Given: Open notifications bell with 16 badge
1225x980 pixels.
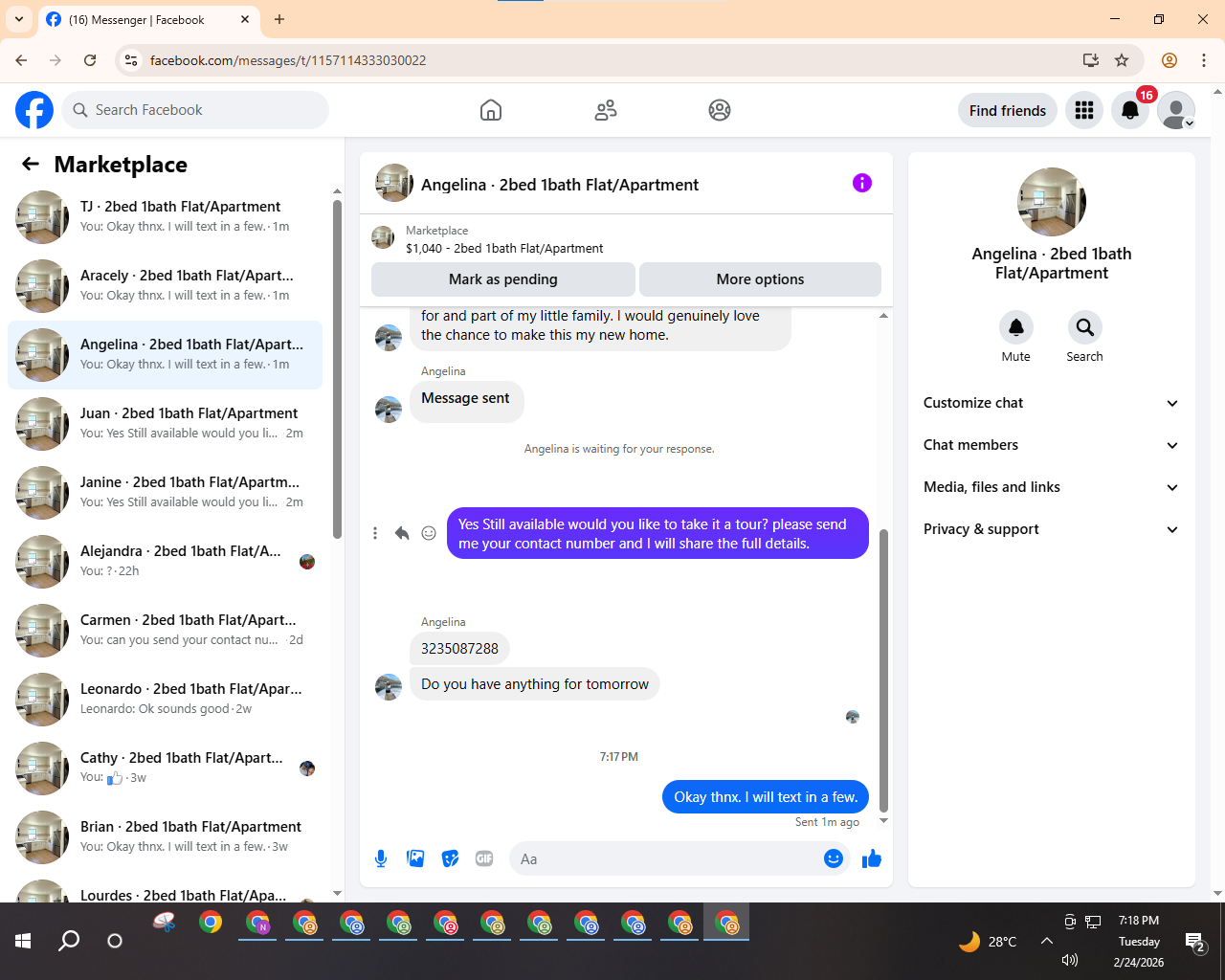Looking at the screenshot, I should tap(1130, 110).
